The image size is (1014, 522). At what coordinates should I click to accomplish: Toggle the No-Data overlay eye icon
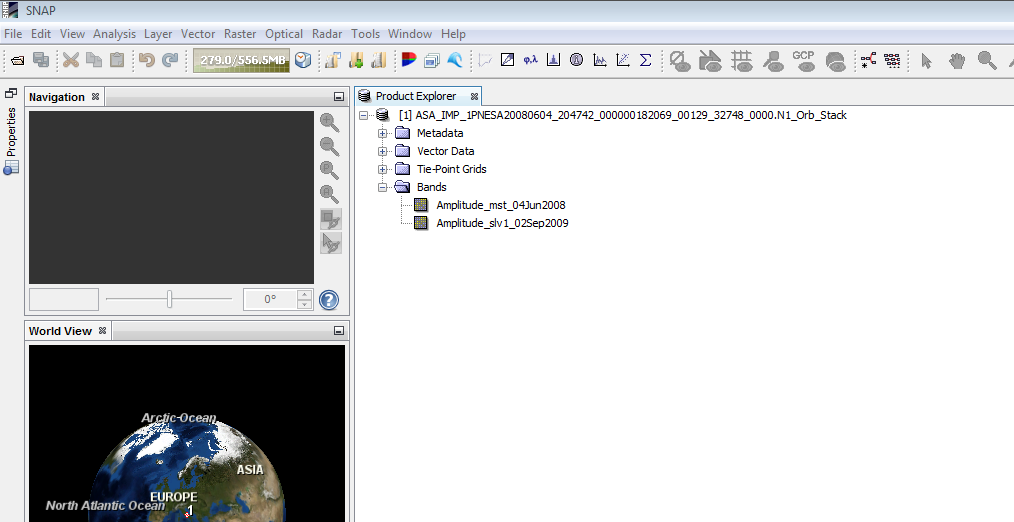(x=679, y=61)
